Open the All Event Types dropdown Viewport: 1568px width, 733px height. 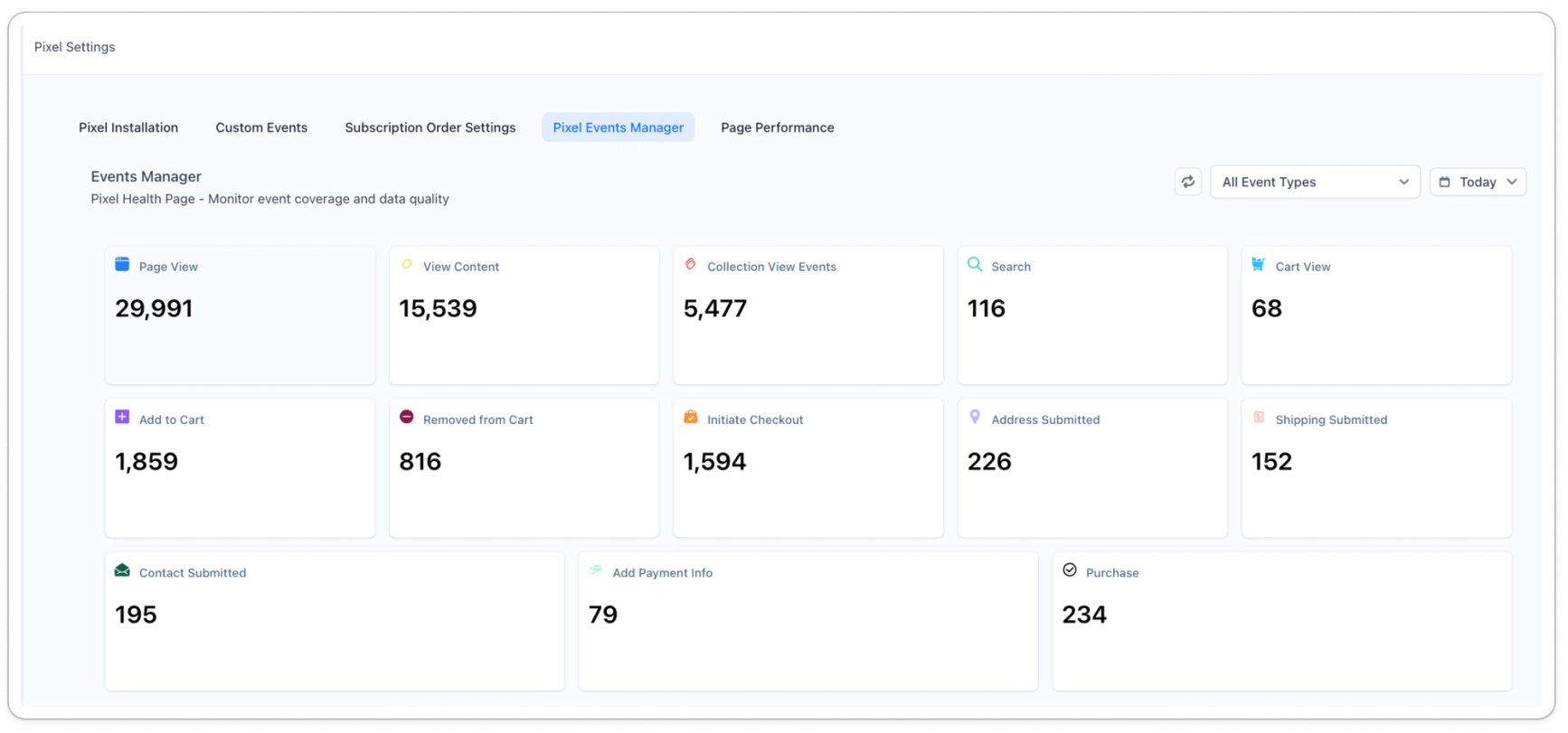1314,182
